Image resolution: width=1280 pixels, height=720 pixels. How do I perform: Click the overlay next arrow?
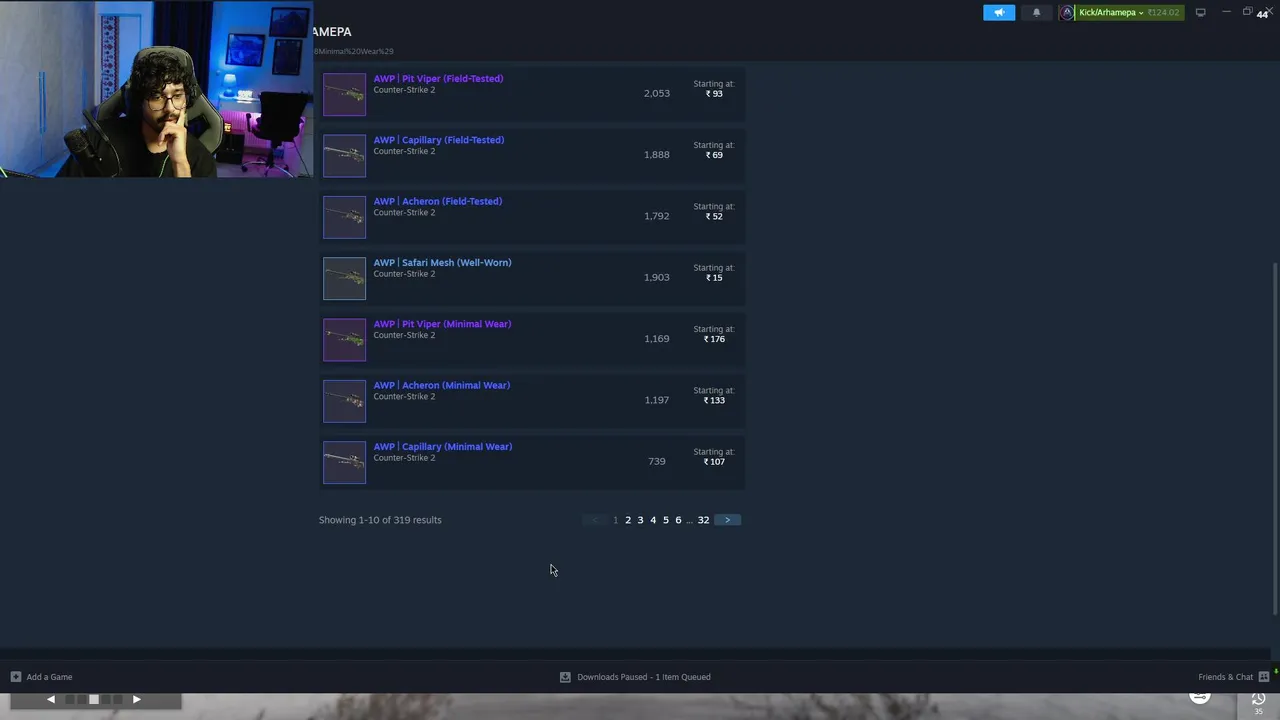pyautogui.click(x=136, y=699)
